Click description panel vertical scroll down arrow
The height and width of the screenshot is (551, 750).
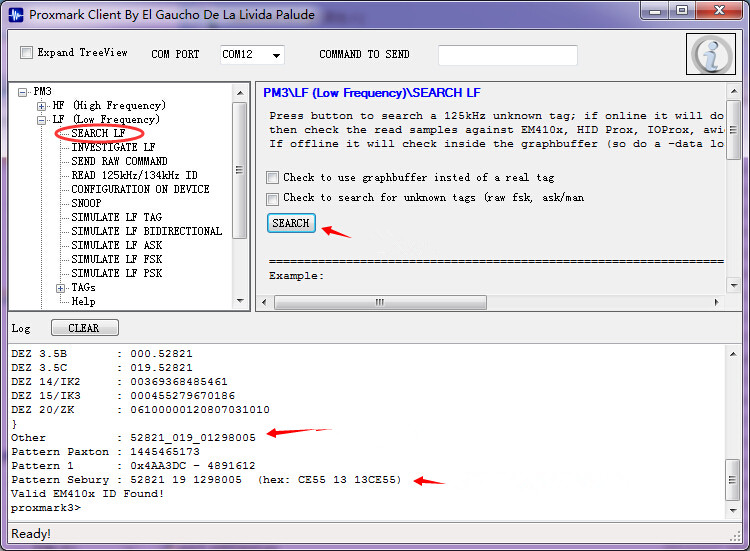point(734,286)
